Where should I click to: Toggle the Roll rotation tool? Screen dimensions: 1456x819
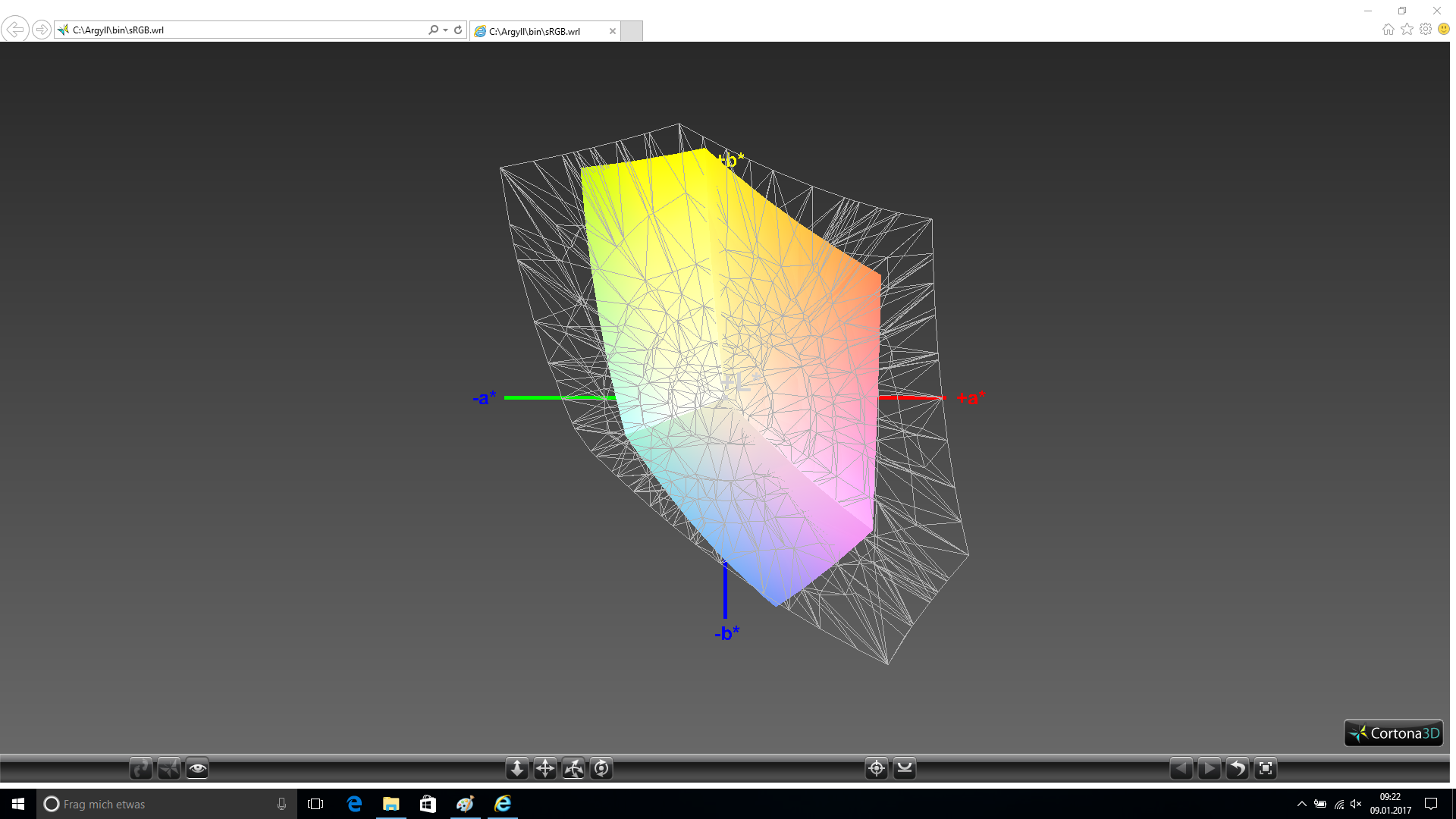coord(601,769)
